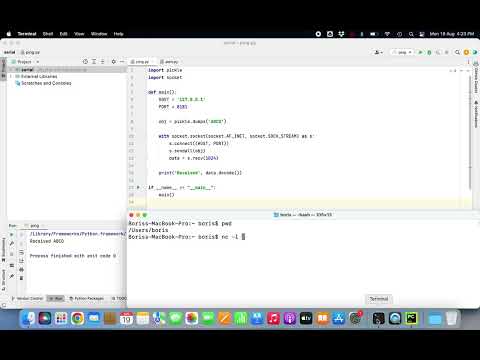Click the pin tab icon in Run panel
Screen dimensions: 480x360
click(x=12, y=276)
